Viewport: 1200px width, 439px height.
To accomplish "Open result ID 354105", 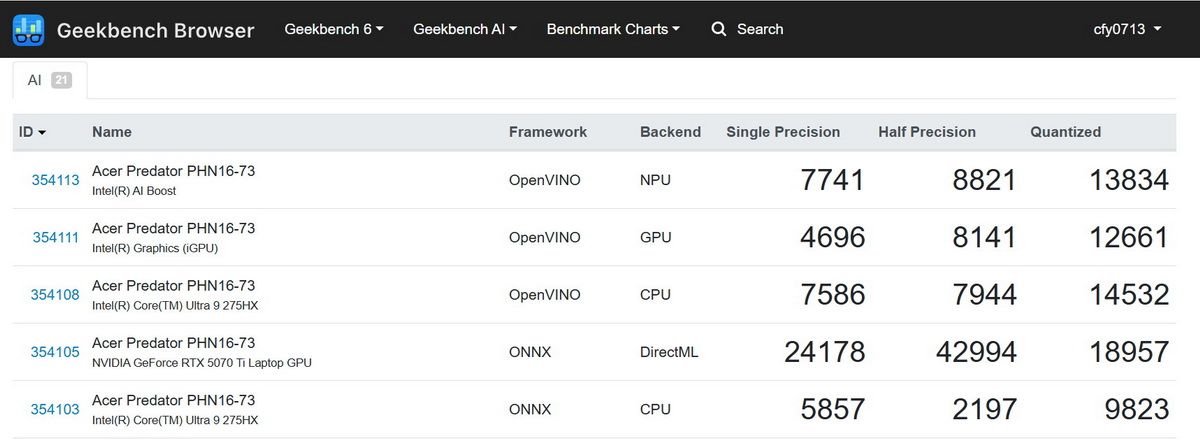I will [x=55, y=352].
